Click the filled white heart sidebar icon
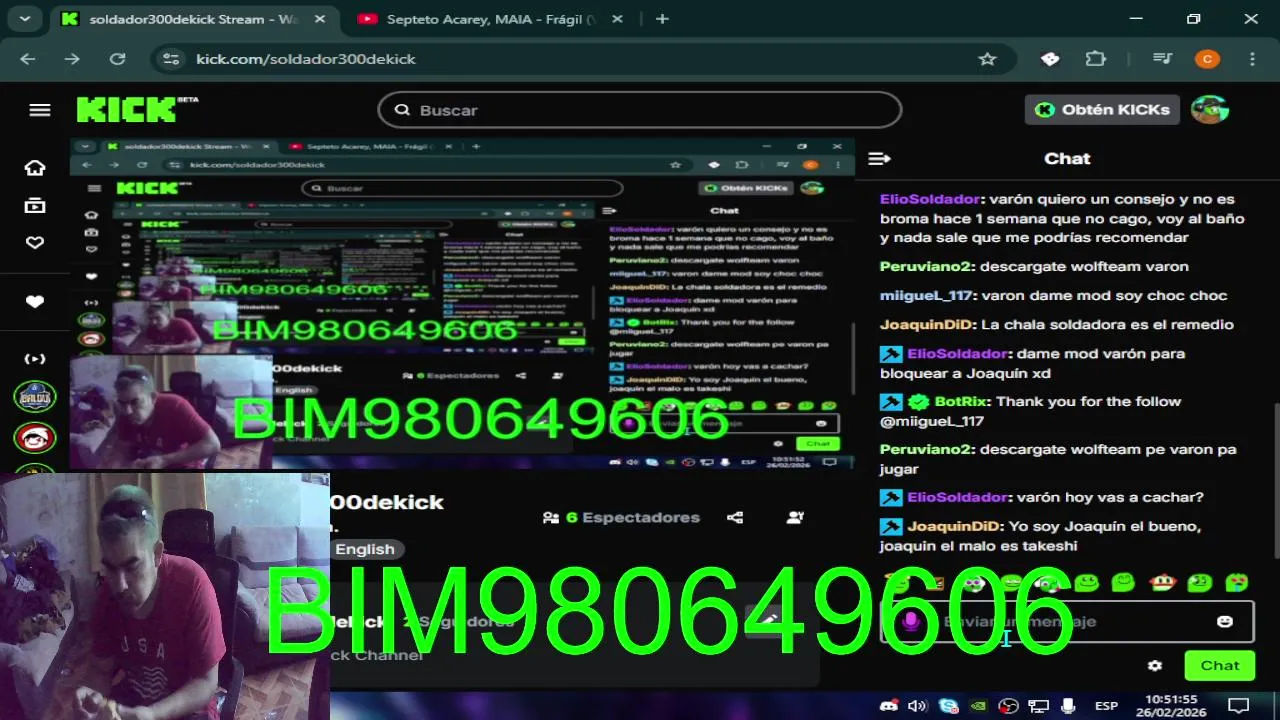Screen dimensions: 1280x720 [x=35, y=302]
